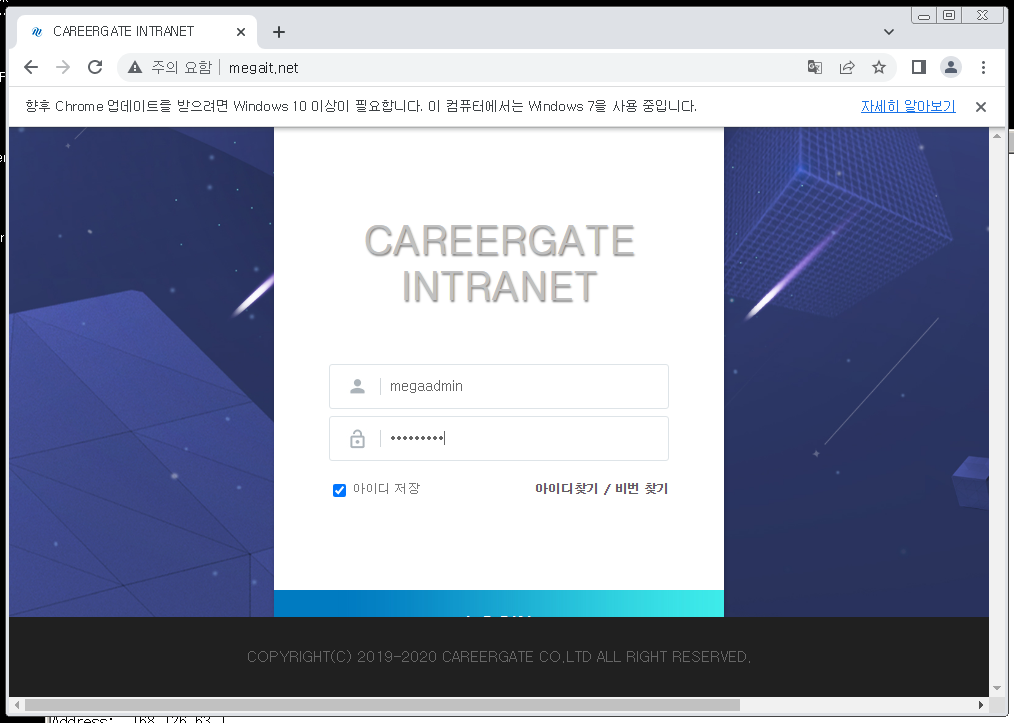
Task: Click the CAREERGATE INTRANET heading
Action: coord(499,263)
